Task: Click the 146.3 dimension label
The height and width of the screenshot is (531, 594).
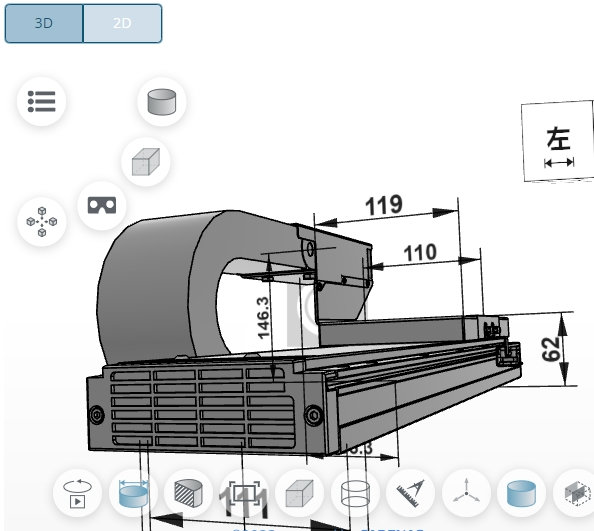Action: (263, 317)
